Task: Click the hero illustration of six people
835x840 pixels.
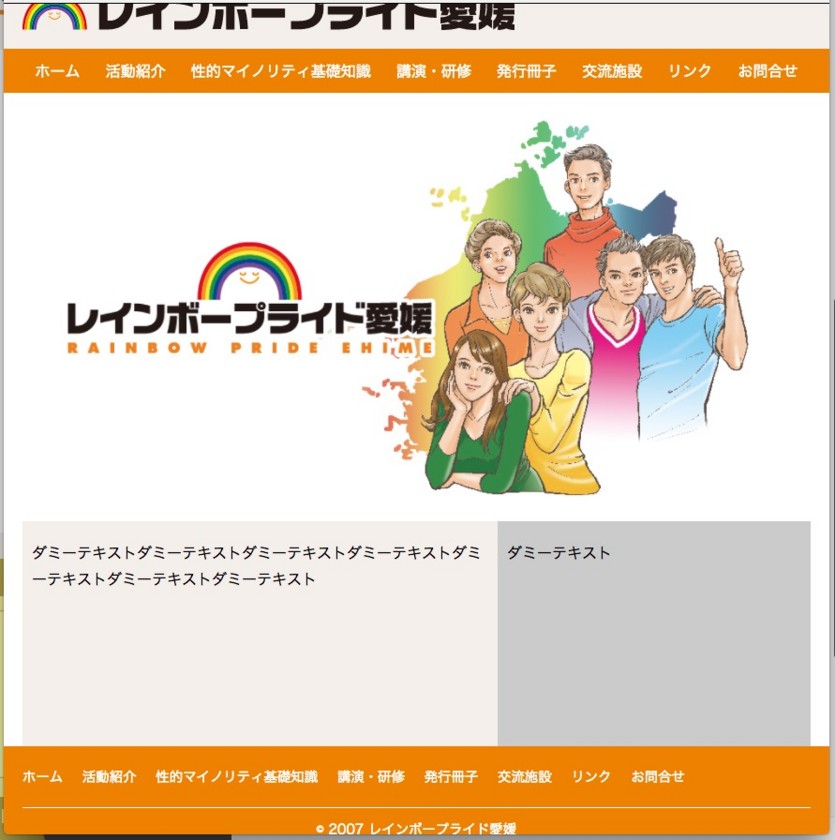Action: (x=586, y=317)
